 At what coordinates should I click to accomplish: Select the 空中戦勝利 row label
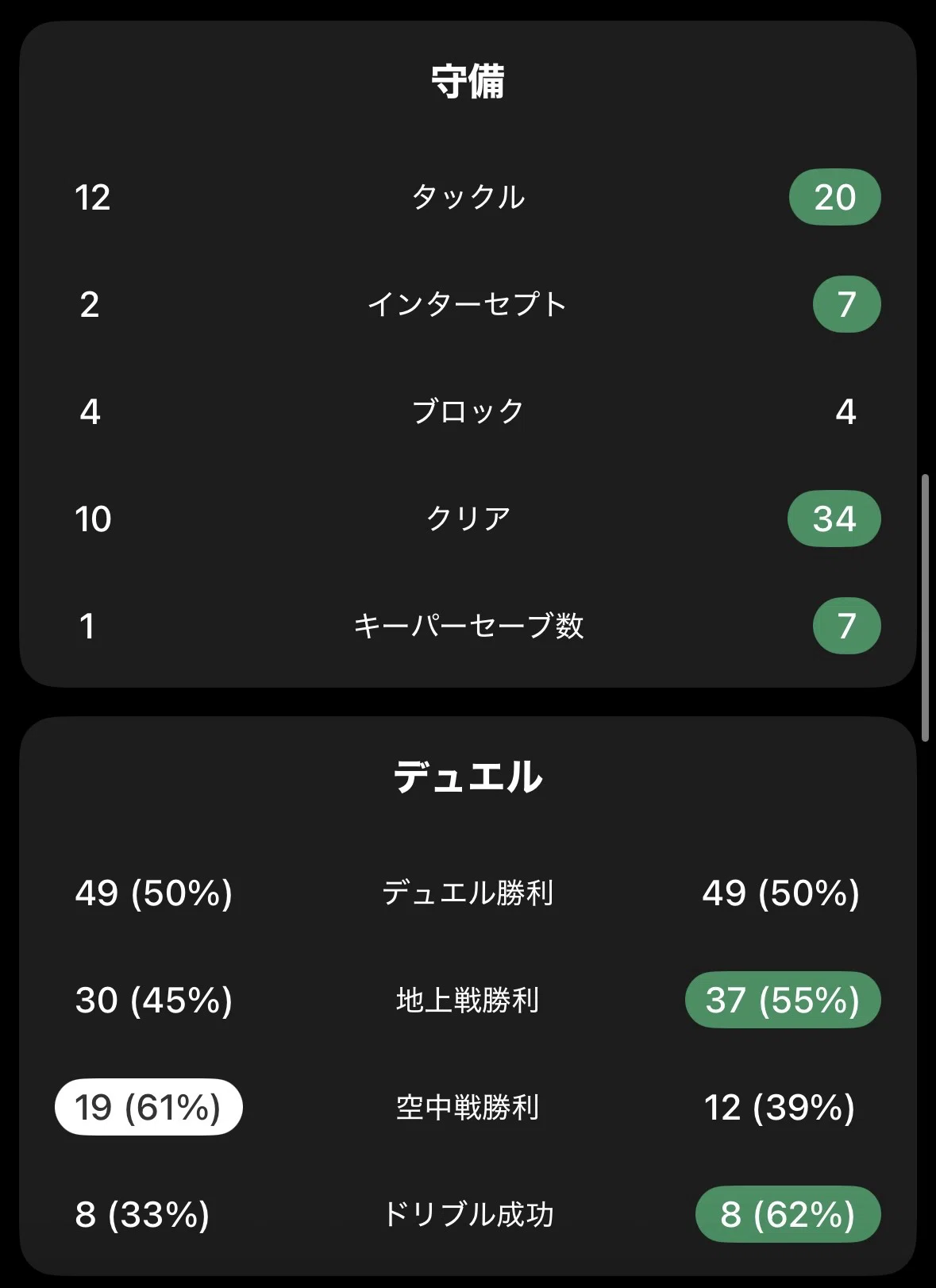[468, 1107]
